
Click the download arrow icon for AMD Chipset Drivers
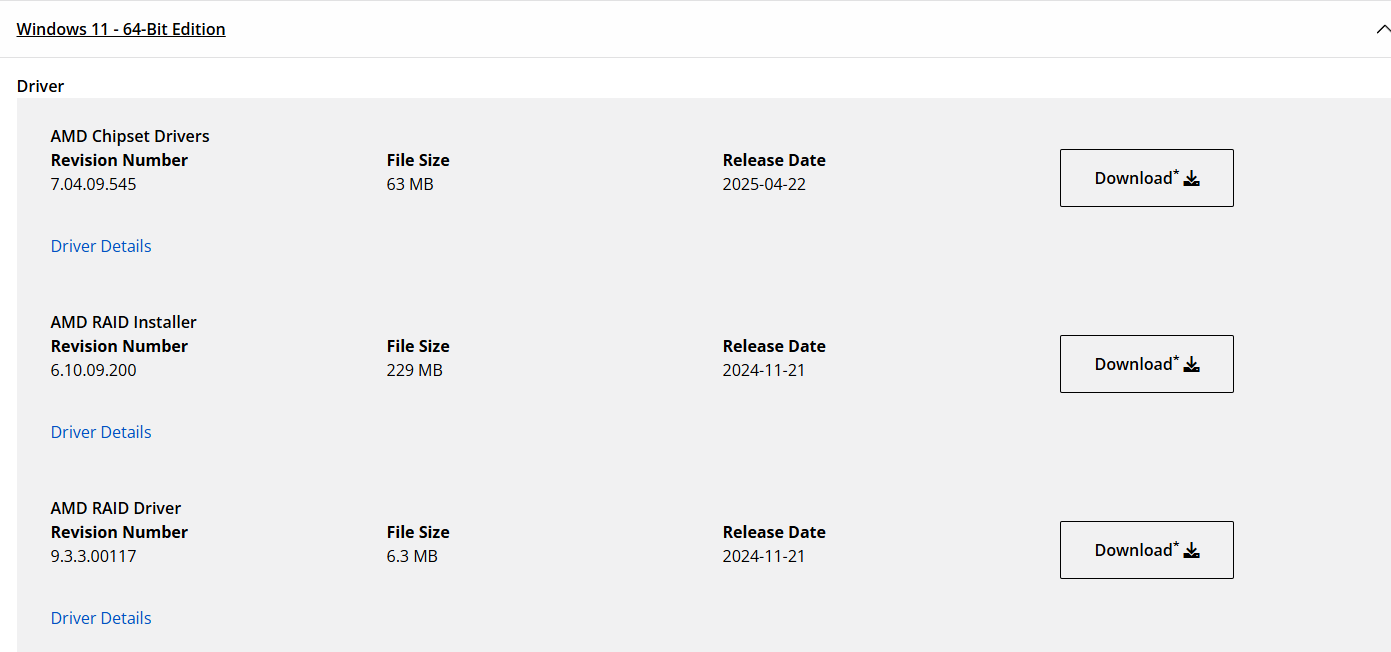tap(1191, 179)
